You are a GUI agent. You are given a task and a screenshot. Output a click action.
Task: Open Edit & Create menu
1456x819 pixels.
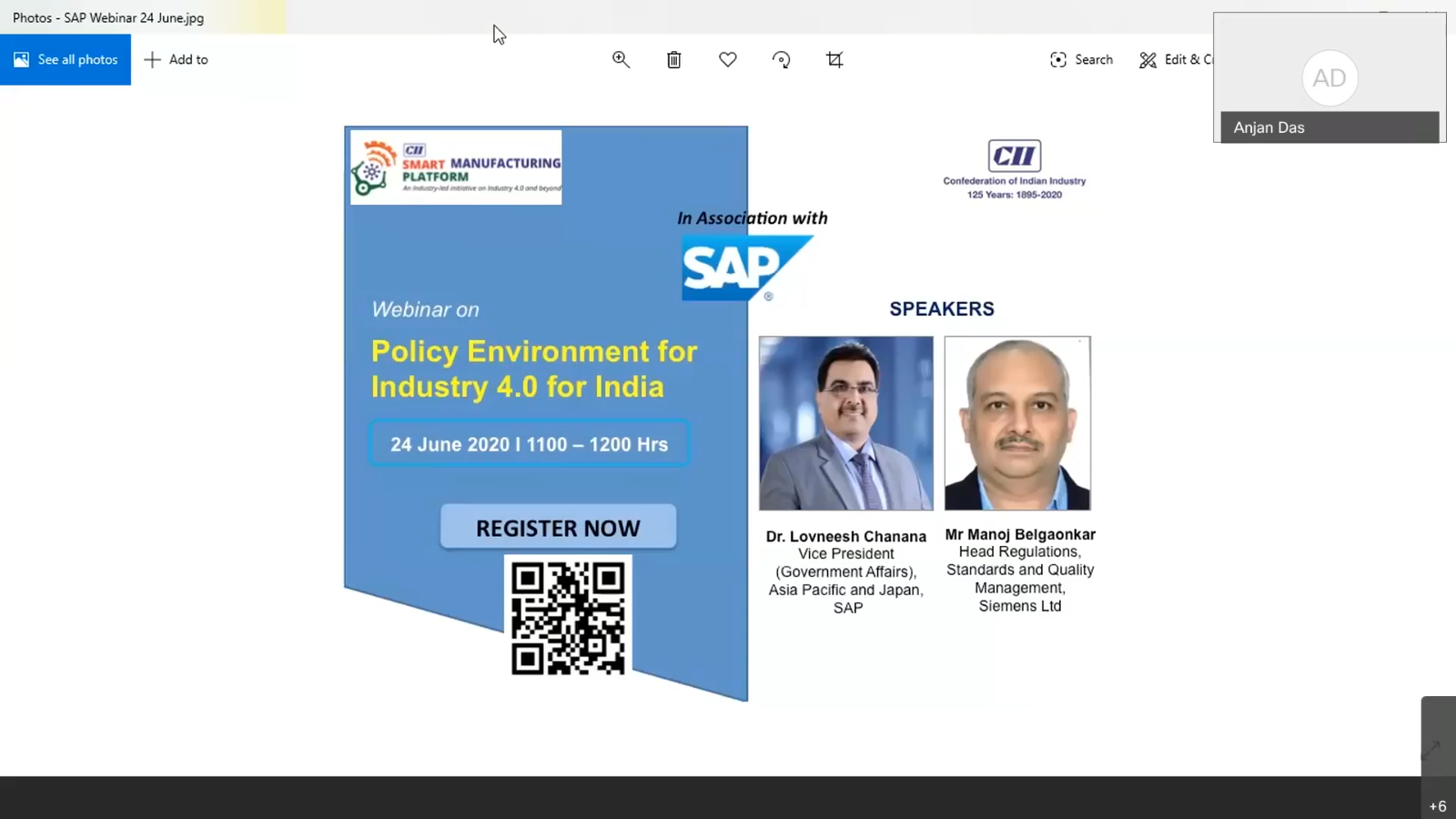coord(1176,59)
